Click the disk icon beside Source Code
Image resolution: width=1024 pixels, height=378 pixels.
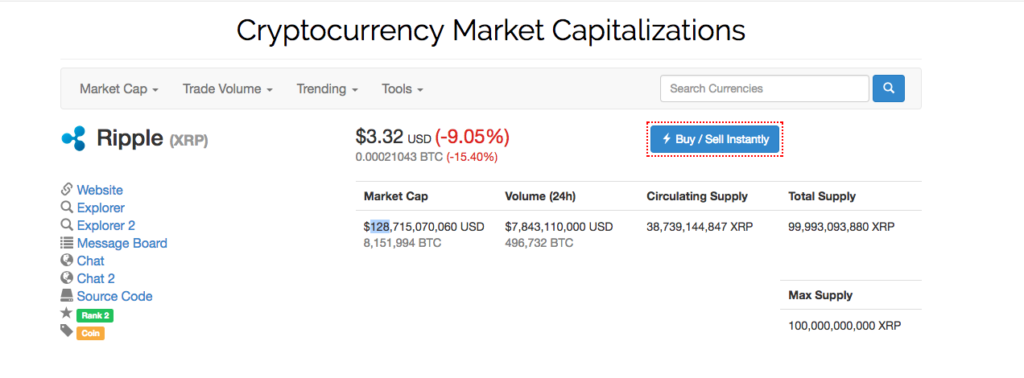(66, 295)
